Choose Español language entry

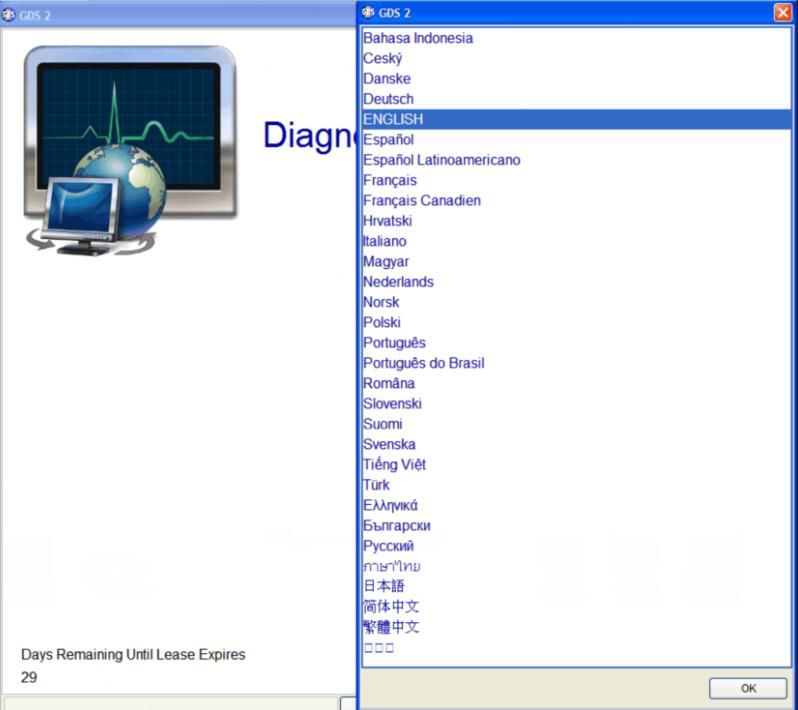pyautogui.click(x=576, y=139)
